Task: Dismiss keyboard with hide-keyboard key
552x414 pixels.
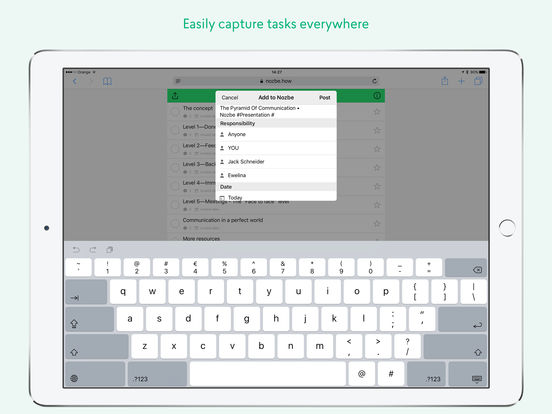Action: 468,374
